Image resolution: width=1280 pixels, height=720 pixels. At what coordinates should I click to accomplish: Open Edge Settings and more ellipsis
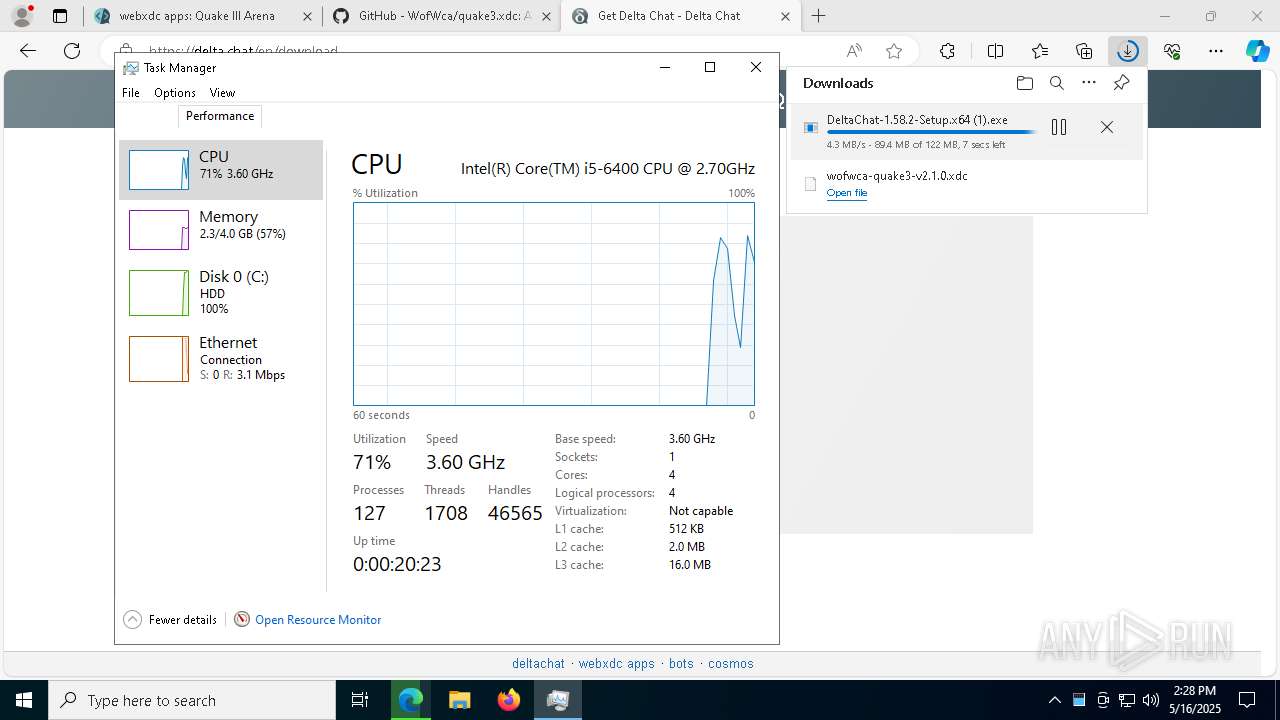tap(1216, 51)
